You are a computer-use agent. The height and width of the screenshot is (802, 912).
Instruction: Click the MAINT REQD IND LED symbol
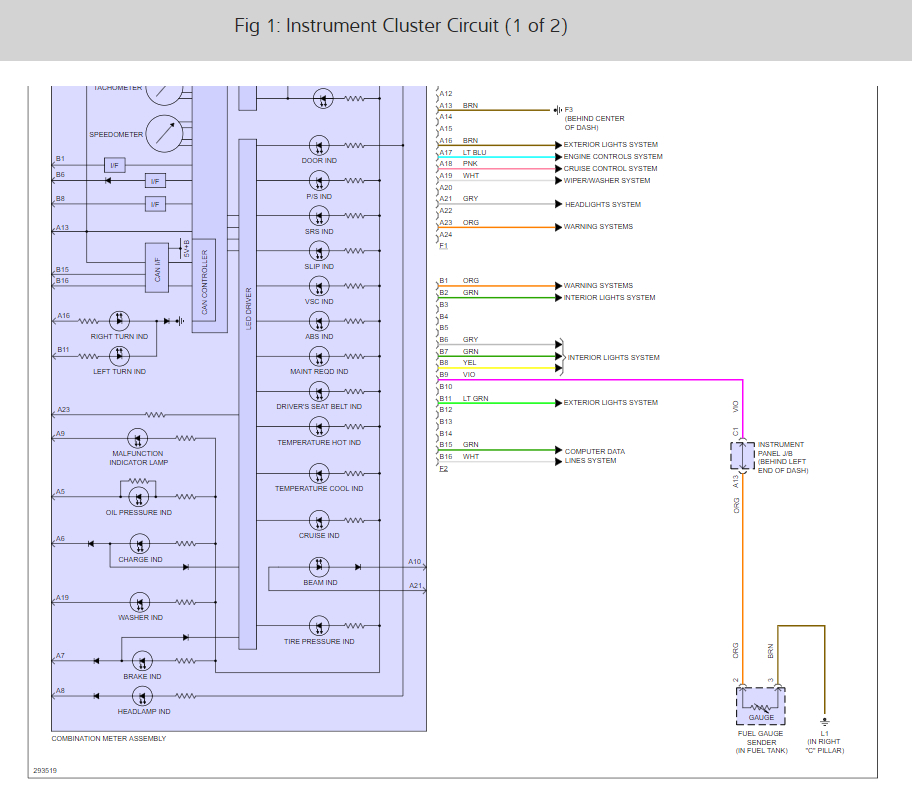coord(319,357)
